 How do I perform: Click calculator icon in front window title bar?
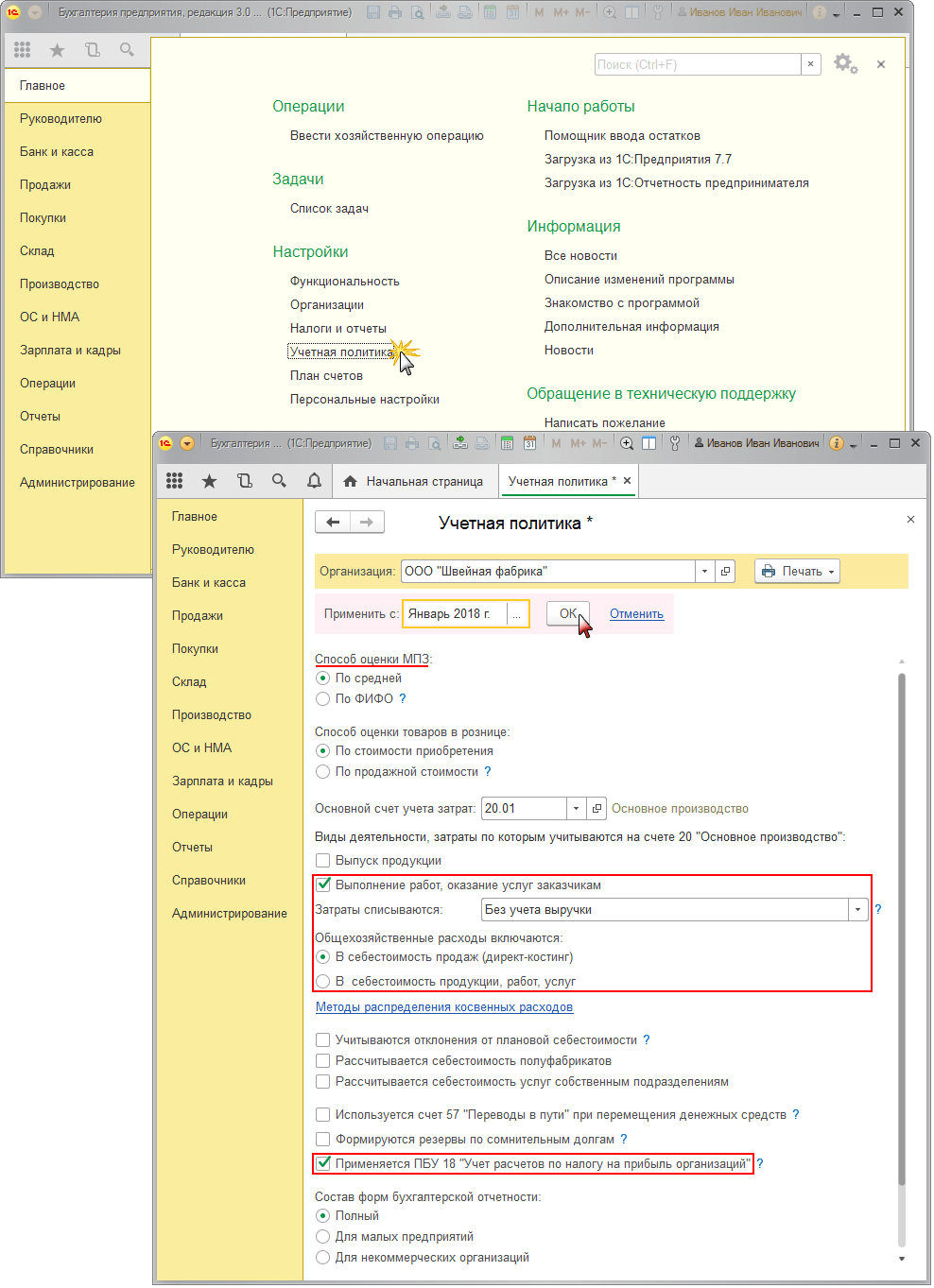point(507,443)
